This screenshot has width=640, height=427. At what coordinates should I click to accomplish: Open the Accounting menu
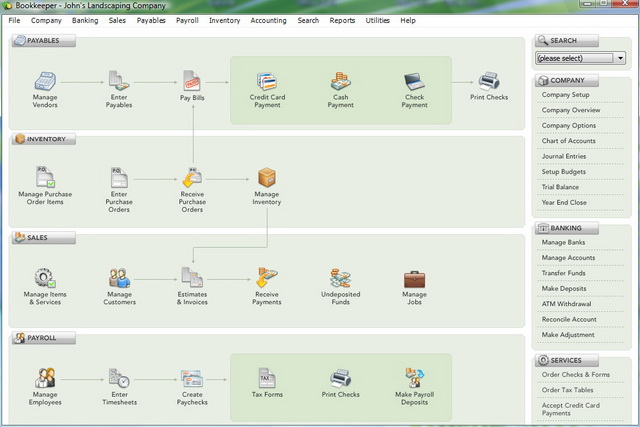click(x=268, y=20)
